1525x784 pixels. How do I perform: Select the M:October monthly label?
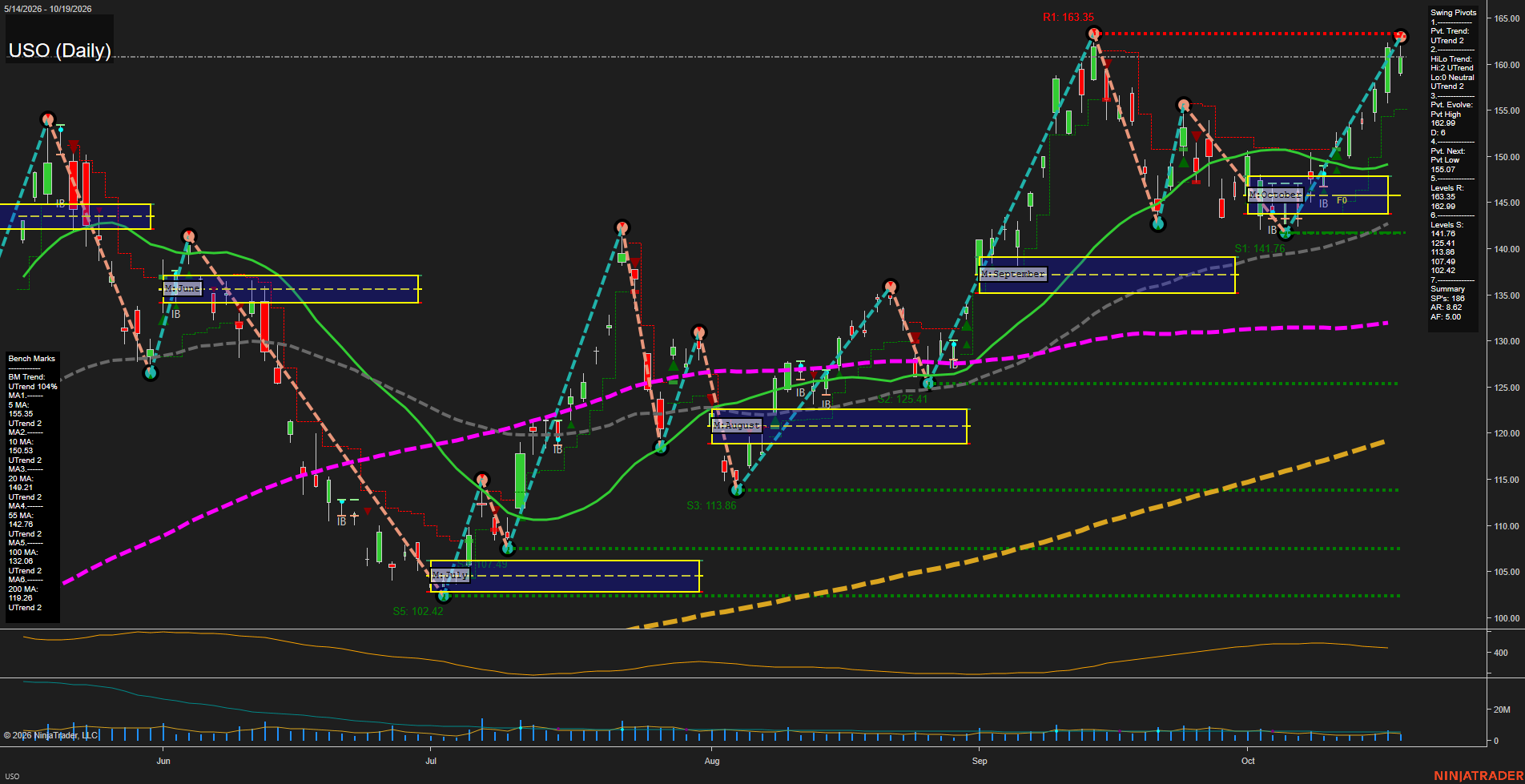[1276, 195]
